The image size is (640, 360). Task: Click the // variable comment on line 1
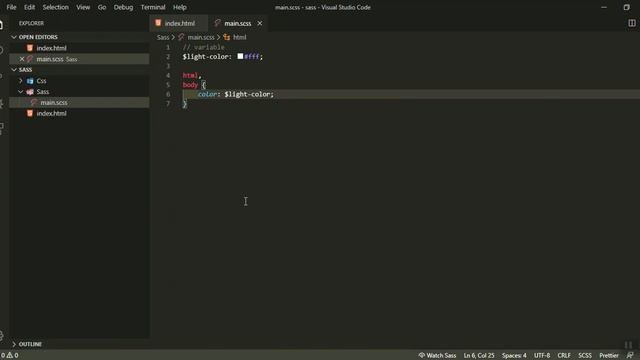tap(203, 47)
